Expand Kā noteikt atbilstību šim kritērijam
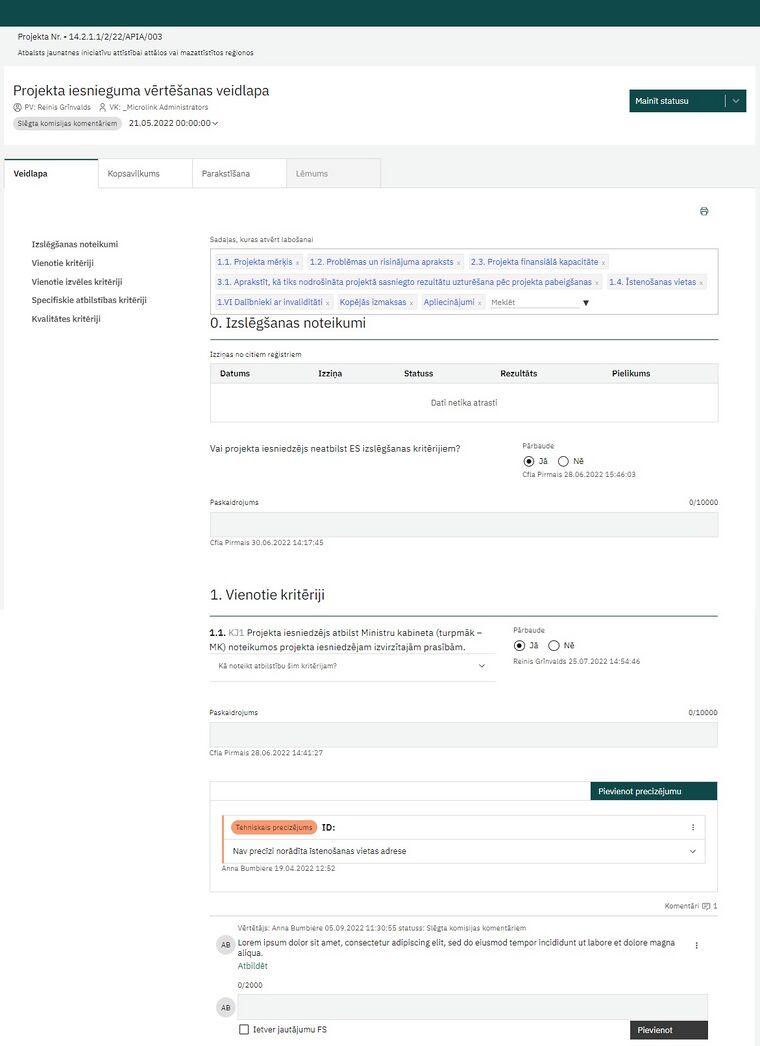Screen dimensions: 760x1046 tap(352, 666)
